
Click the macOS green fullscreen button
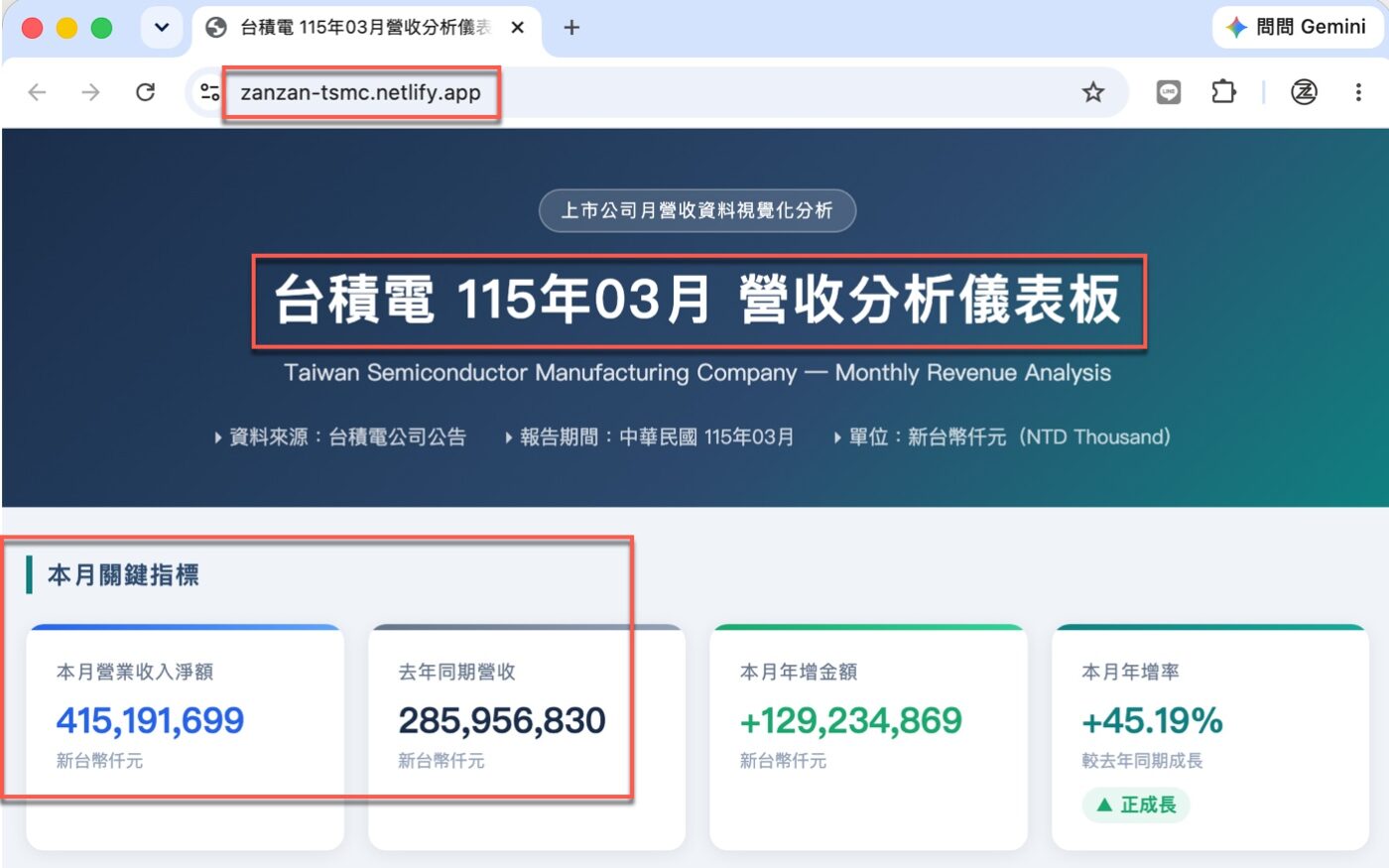(101, 28)
